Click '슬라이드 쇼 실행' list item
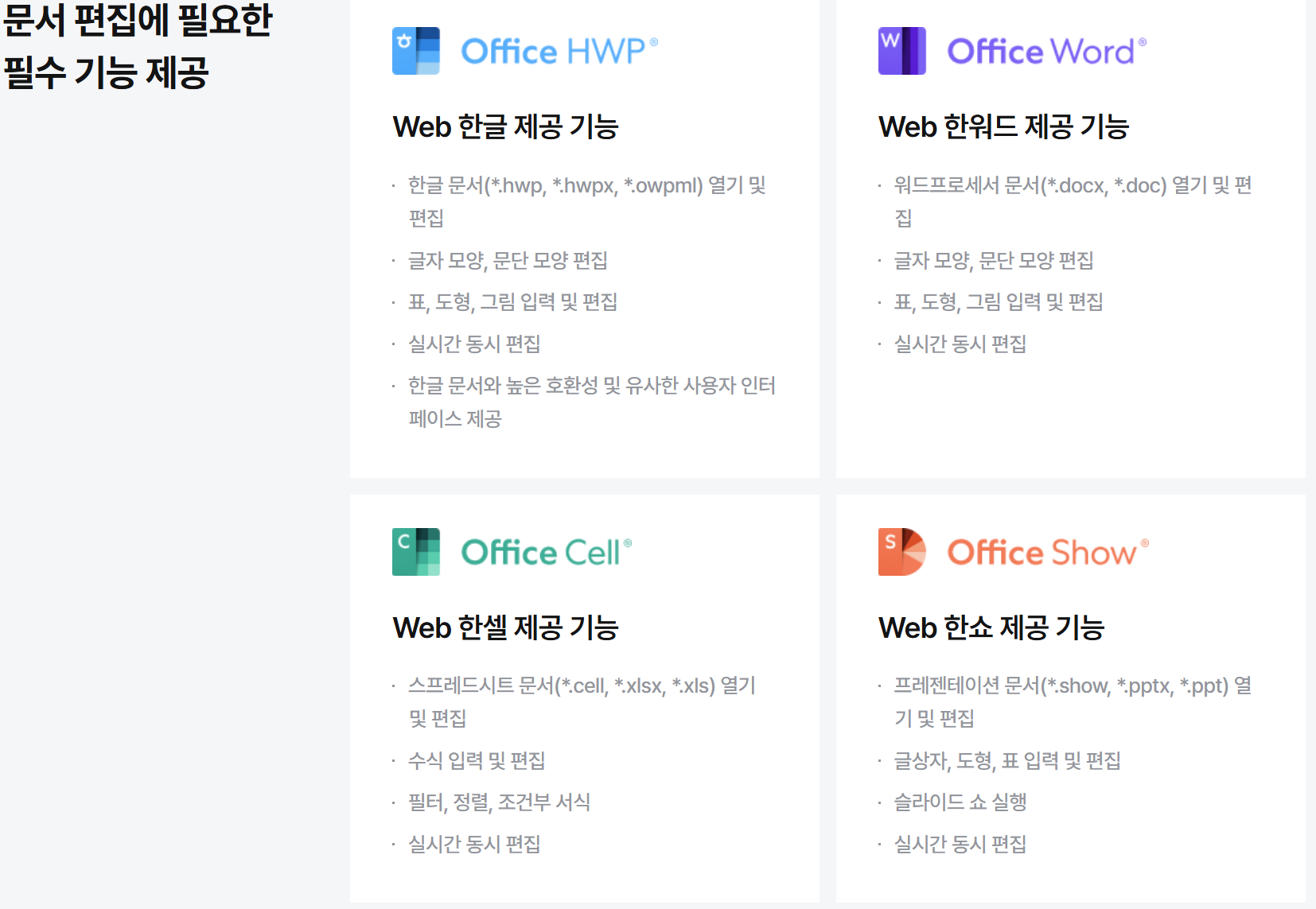This screenshot has width=1316, height=909. tap(960, 802)
